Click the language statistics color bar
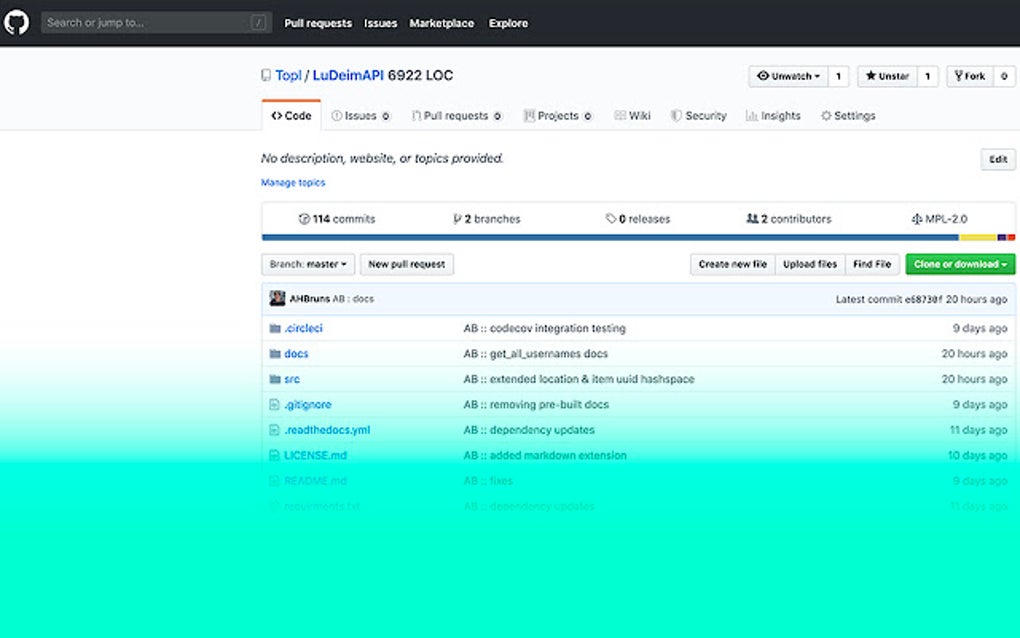This screenshot has height=638, width=1020. click(600, 237)
